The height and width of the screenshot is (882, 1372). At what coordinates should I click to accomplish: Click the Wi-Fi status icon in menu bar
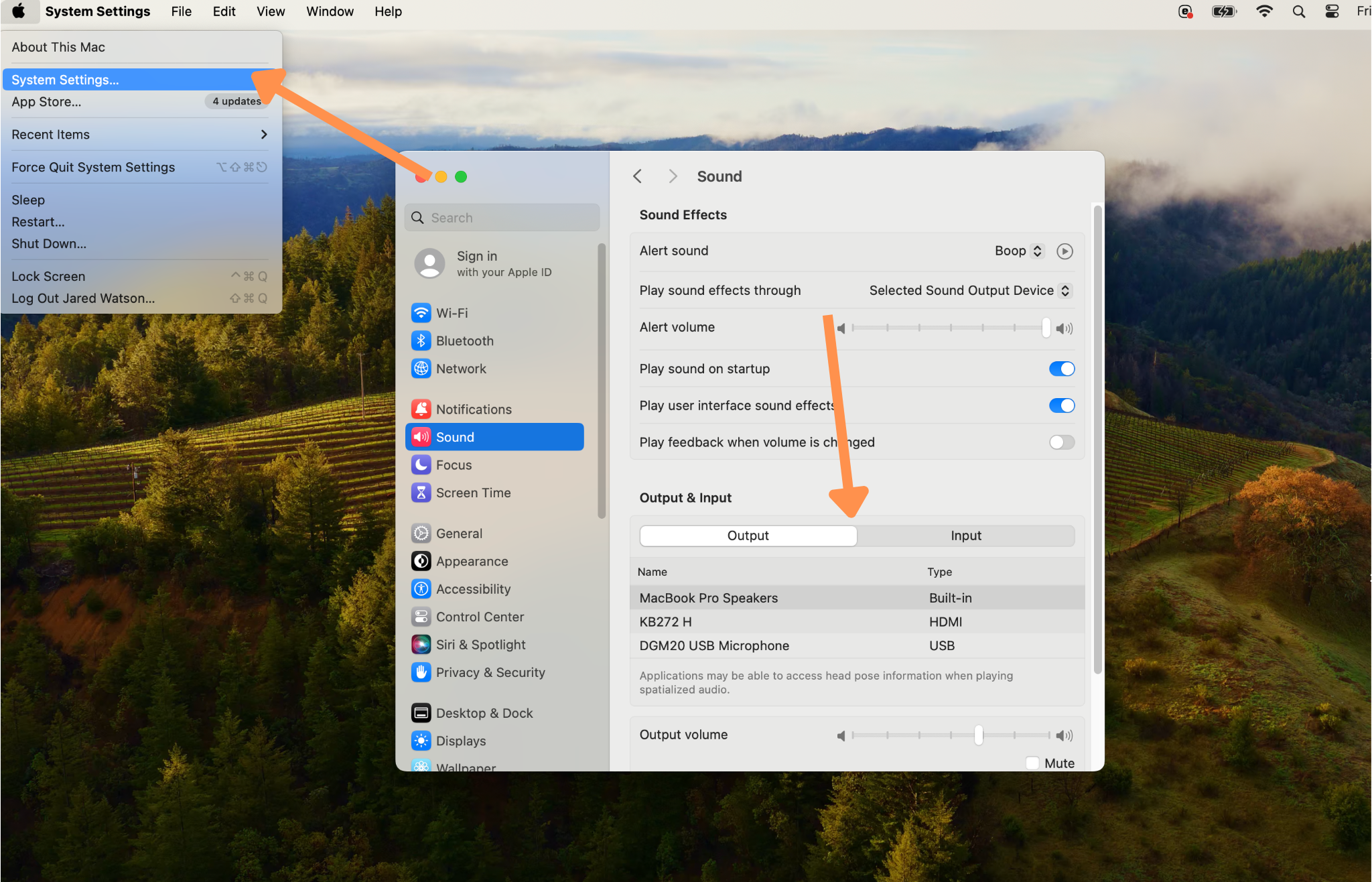[x=1264, y=11]
